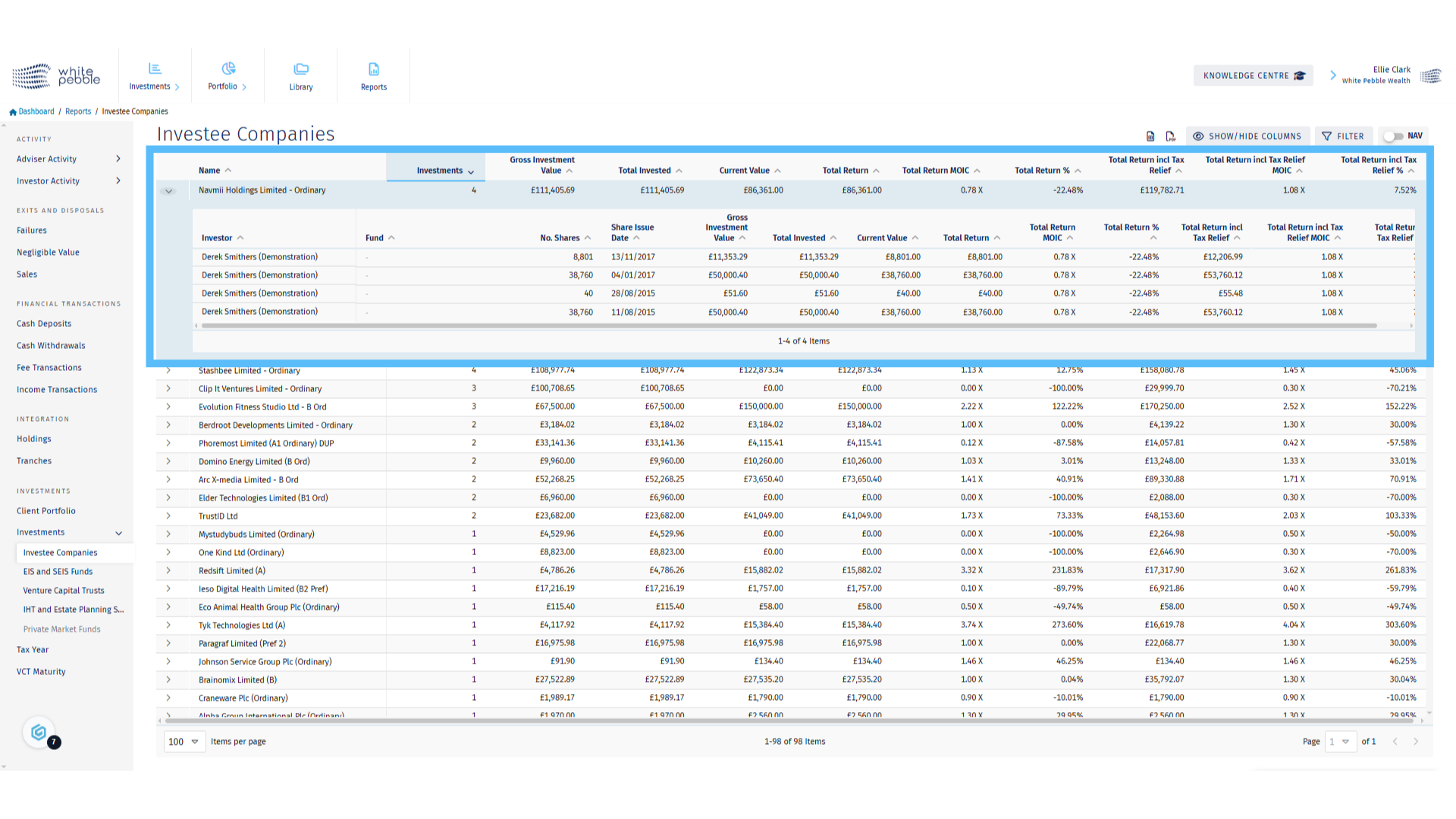Open the Library folder icon
Screen dimensions: 1456x819
pos(301,69)
